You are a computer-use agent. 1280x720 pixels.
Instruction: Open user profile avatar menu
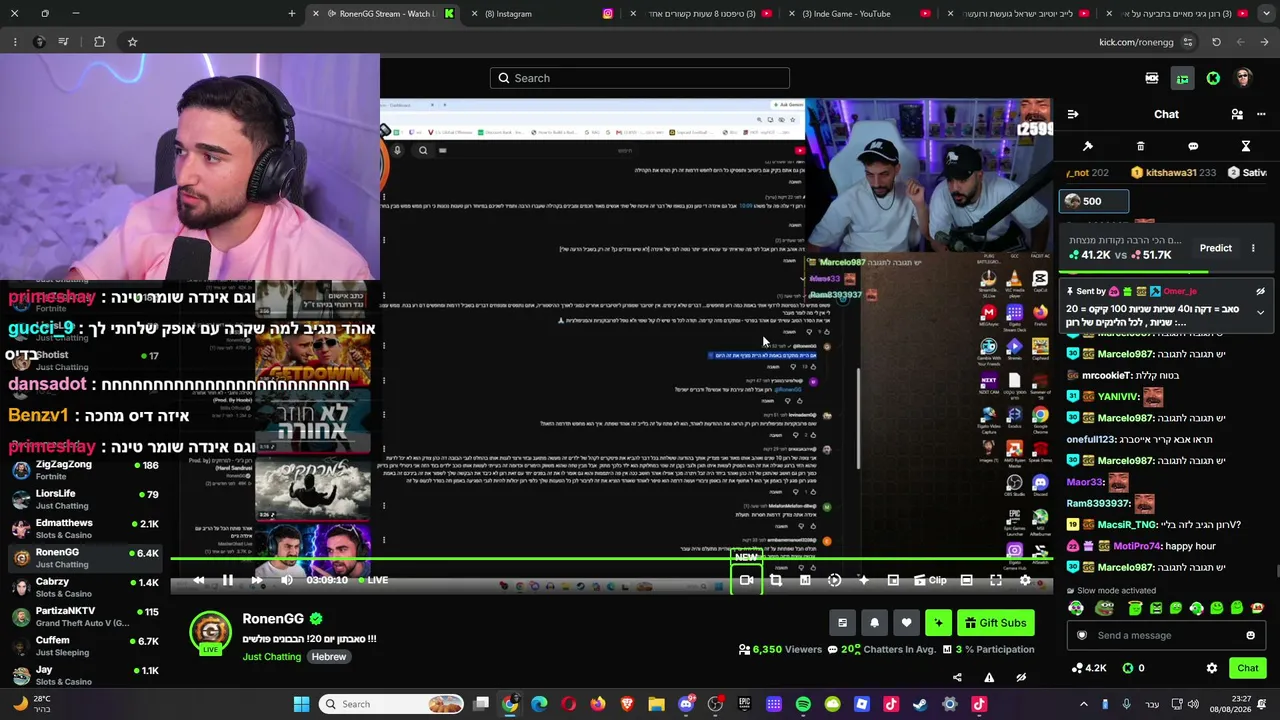[1243, 78]
